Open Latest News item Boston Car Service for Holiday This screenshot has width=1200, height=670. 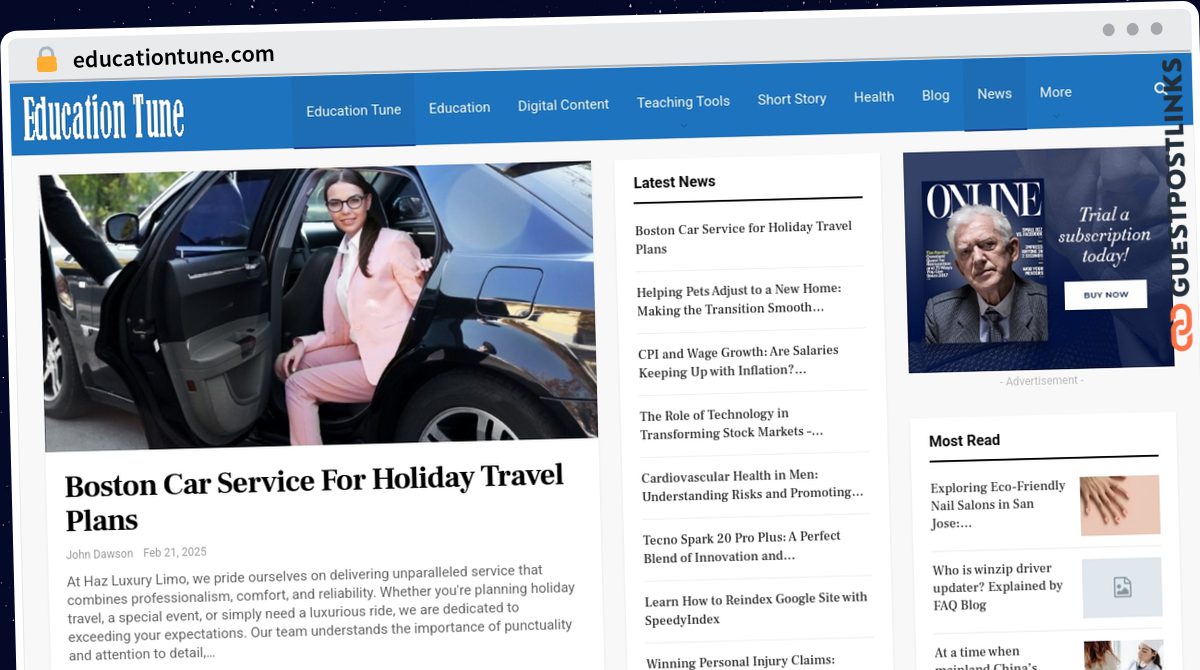pos(744,238)
